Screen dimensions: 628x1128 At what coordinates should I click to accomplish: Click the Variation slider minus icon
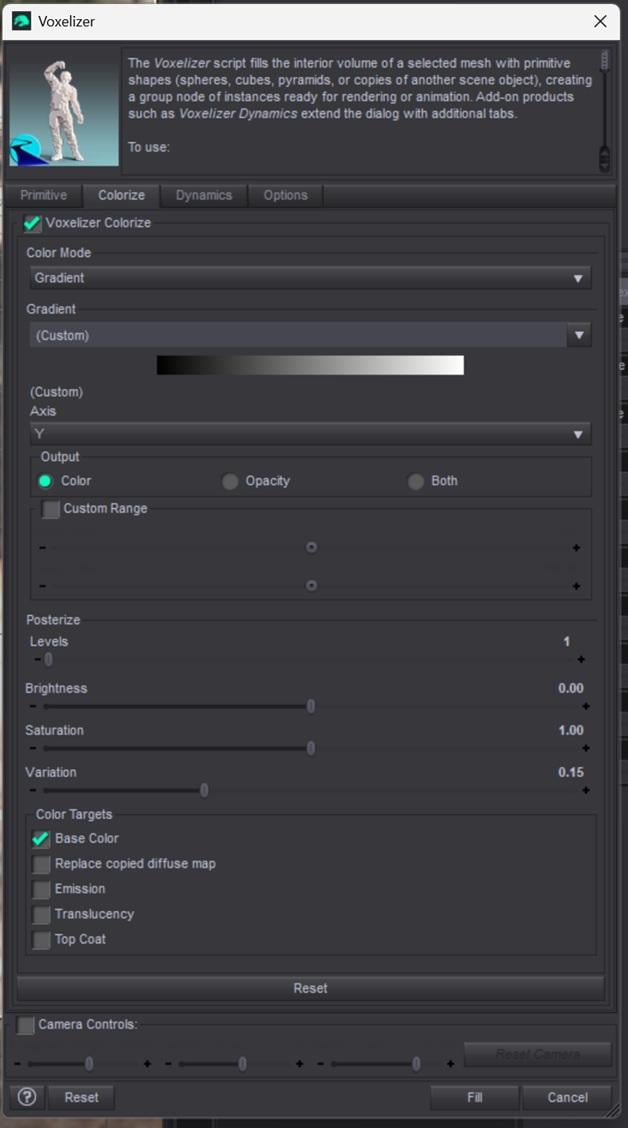pyautogui.click(x=33, y=790)
